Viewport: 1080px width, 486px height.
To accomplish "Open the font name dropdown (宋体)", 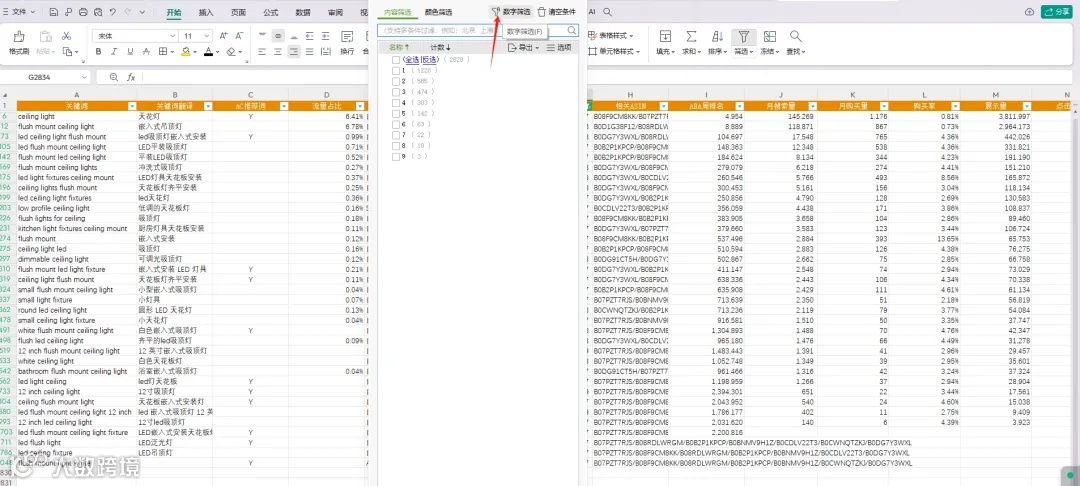I will click(172, 36).
